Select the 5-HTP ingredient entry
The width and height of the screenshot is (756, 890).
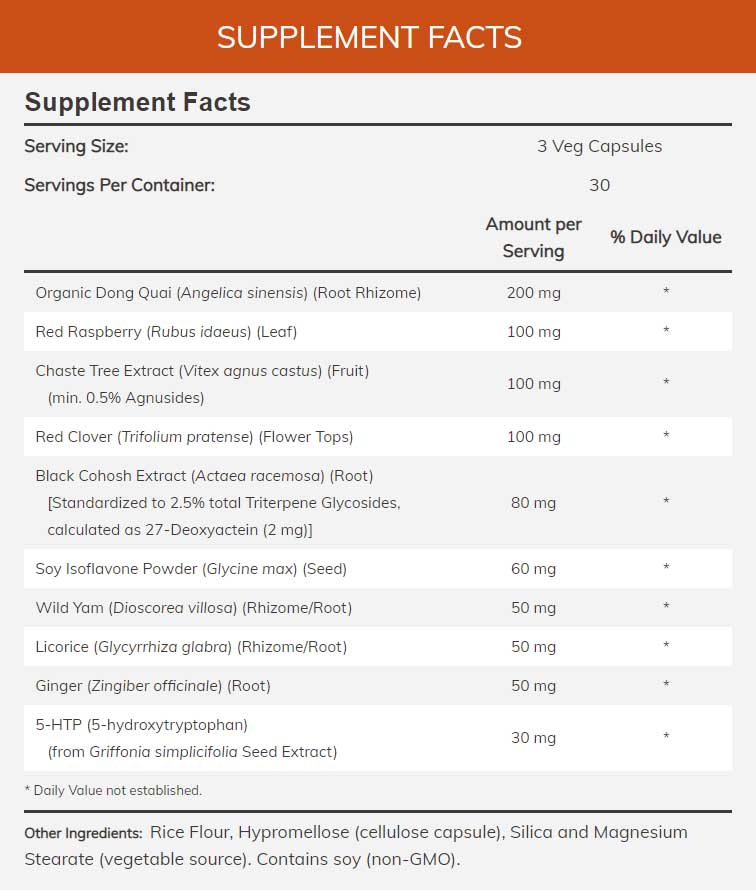(x=141, y=725)
